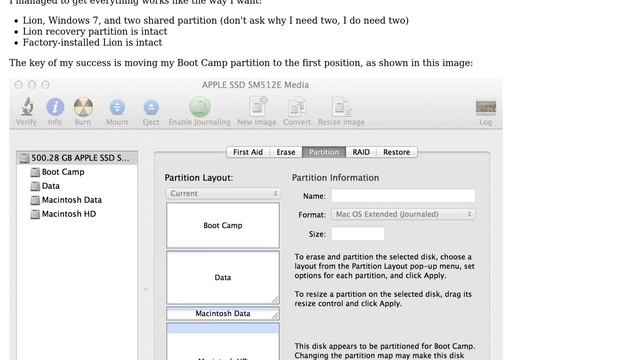Click the "APPLE SSD SM512E Media" window title
This screenshot has height=360, width=640.
click(x=256, y=85)
